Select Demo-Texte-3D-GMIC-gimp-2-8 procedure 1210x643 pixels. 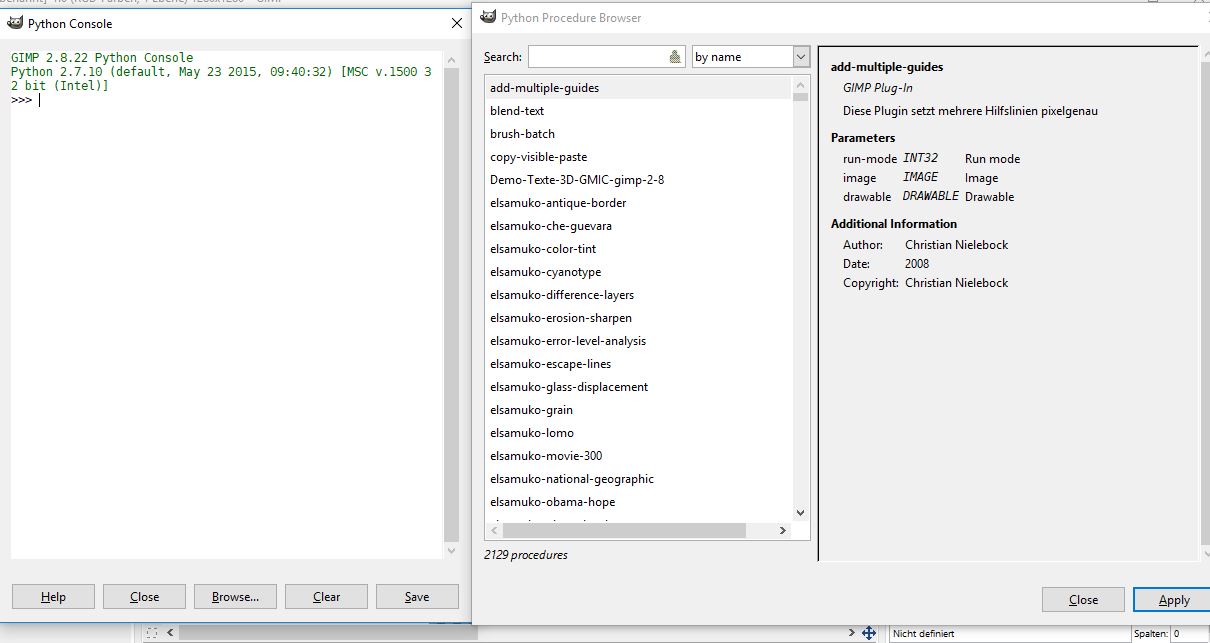click(639, 180)
